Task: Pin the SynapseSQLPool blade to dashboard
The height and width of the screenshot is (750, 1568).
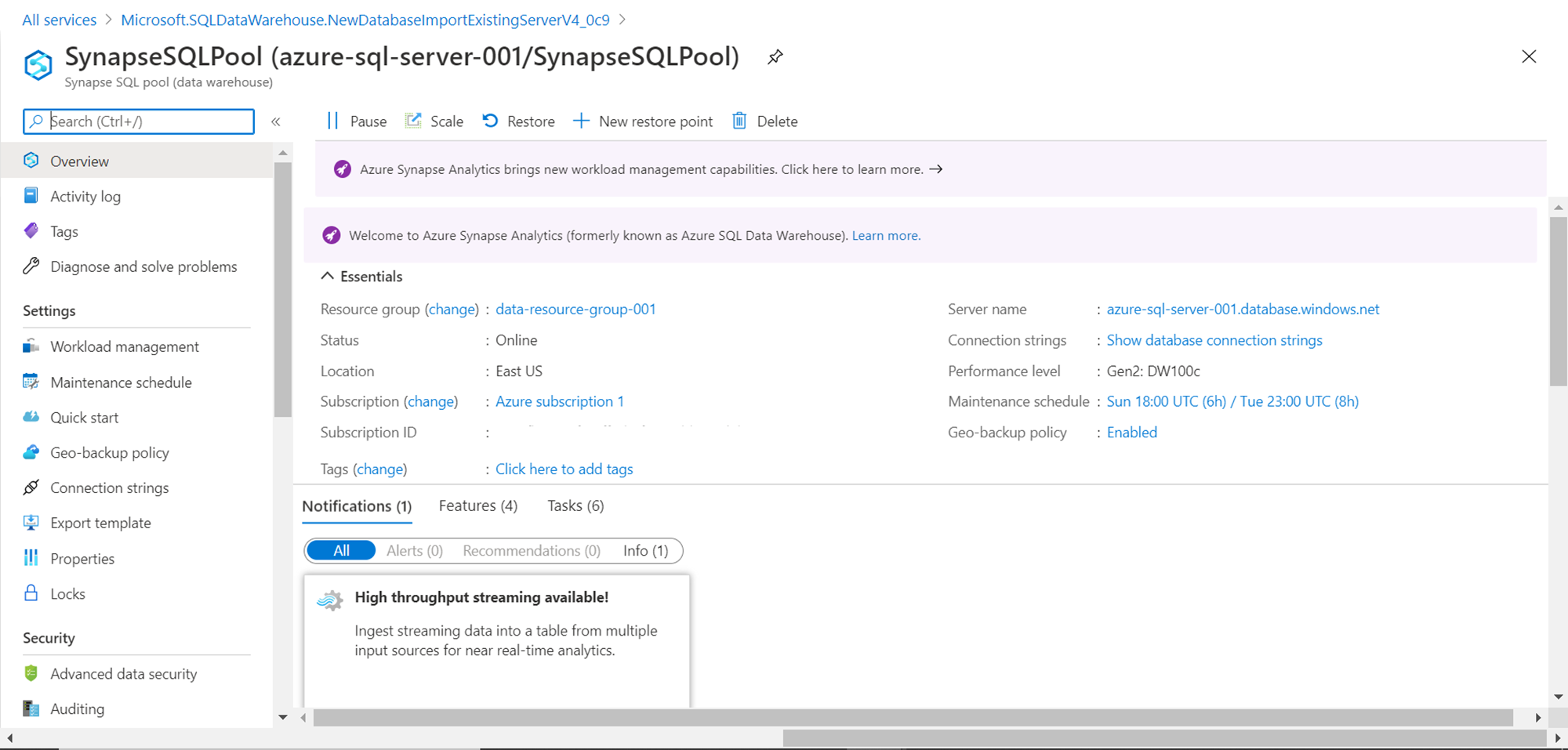Action: tap(775, 57)
